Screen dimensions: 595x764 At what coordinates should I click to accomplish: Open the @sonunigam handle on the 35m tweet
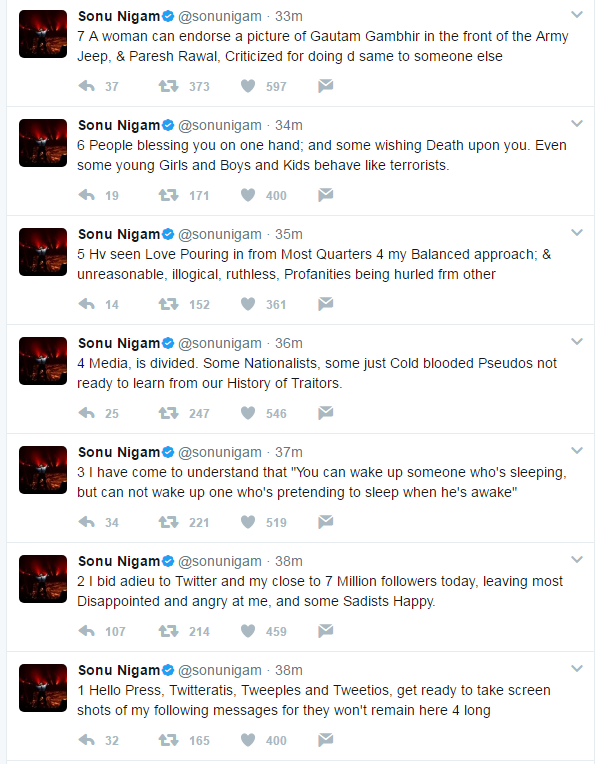click(x=220, y=234)
